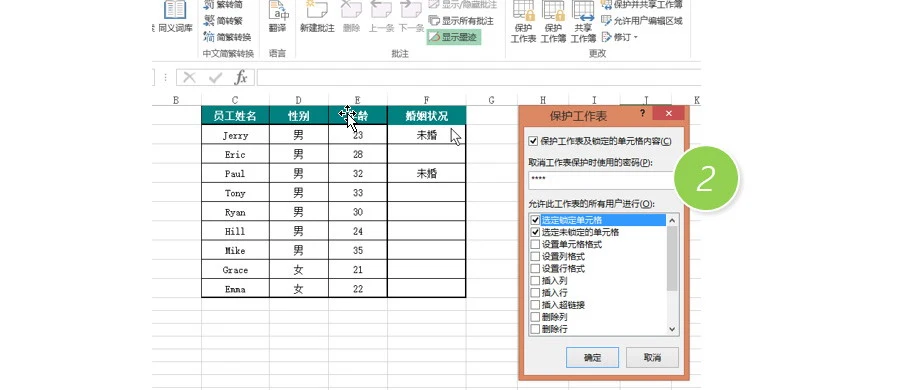900x390 pixels.
Task: Select the cell containing Emma
Action: 235,289
